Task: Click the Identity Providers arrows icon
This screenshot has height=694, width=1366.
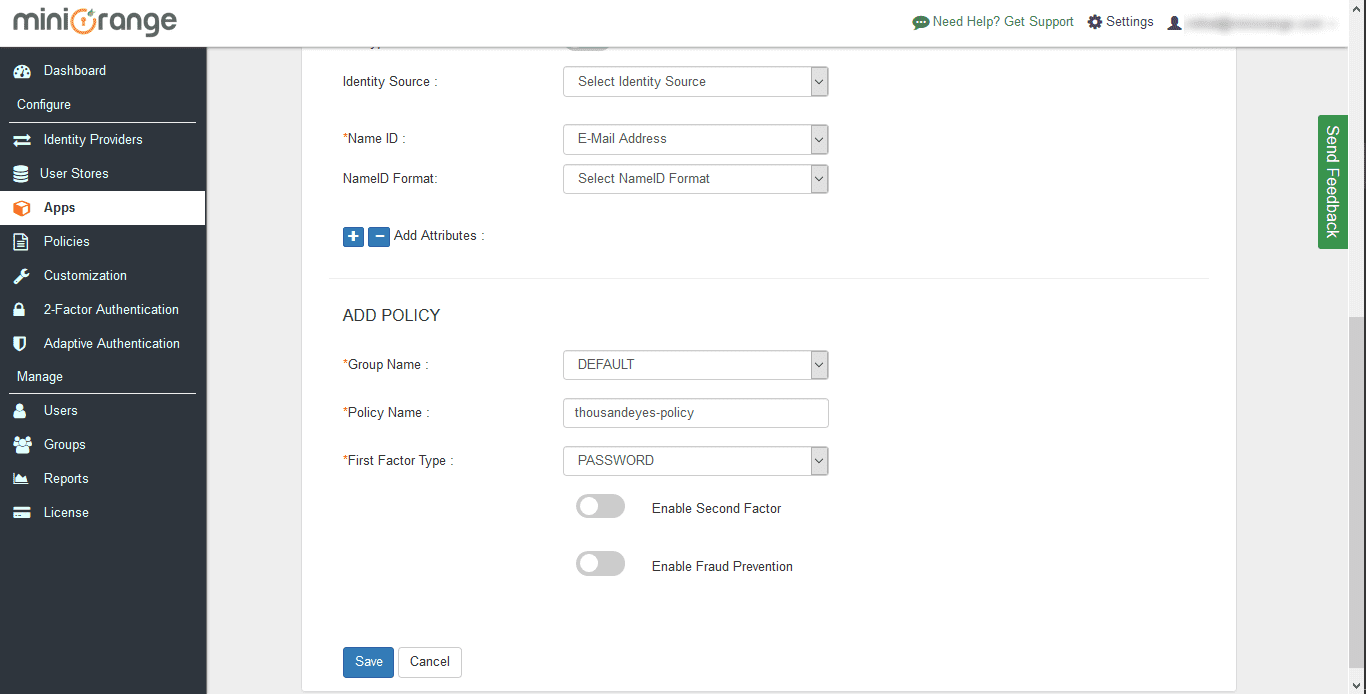Action: click(22, 140)
